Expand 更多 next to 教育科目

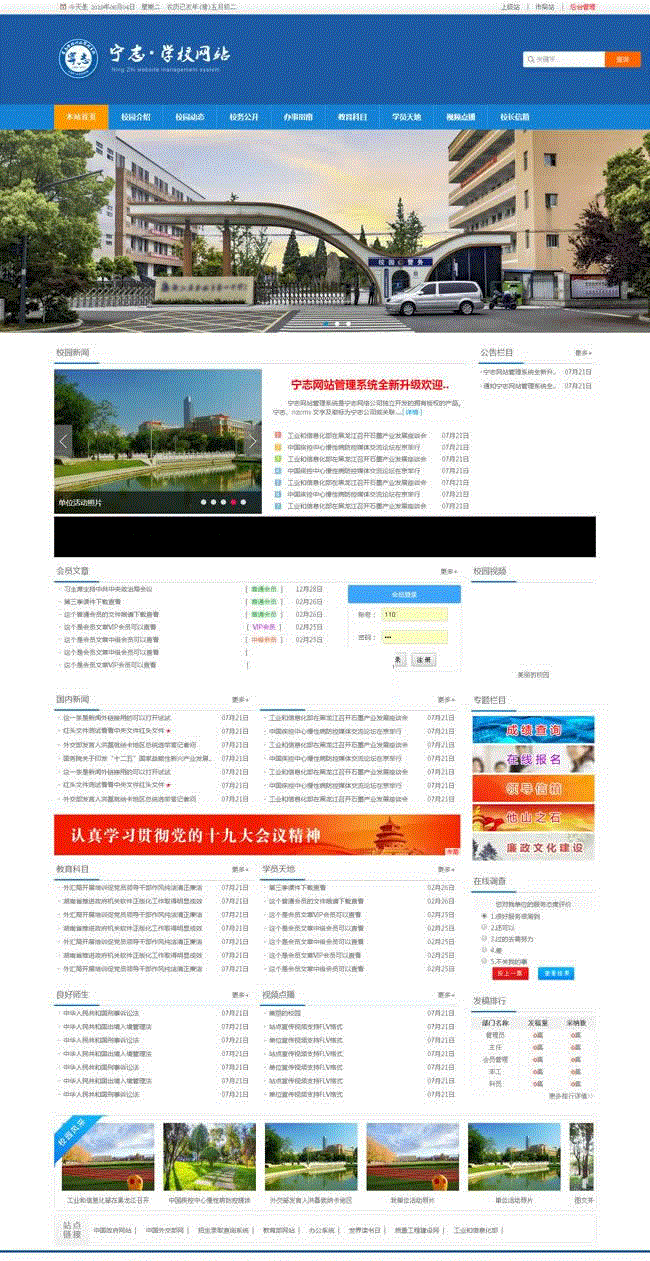240,870
